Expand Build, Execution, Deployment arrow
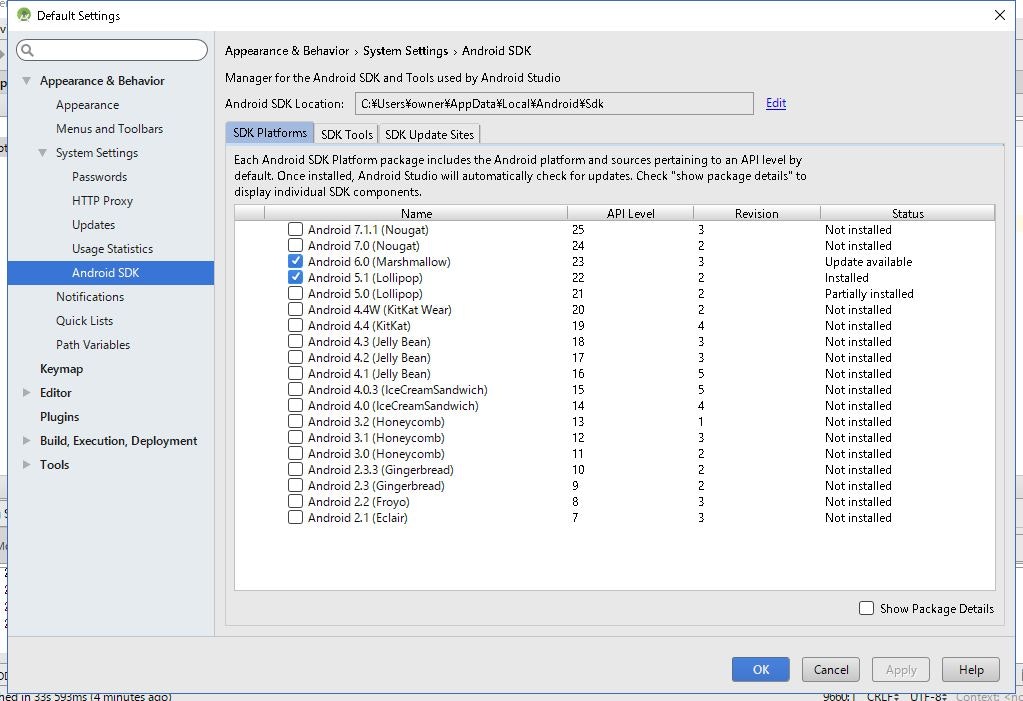The width and height of the screenshot is (1023, 701). point(27,441)
